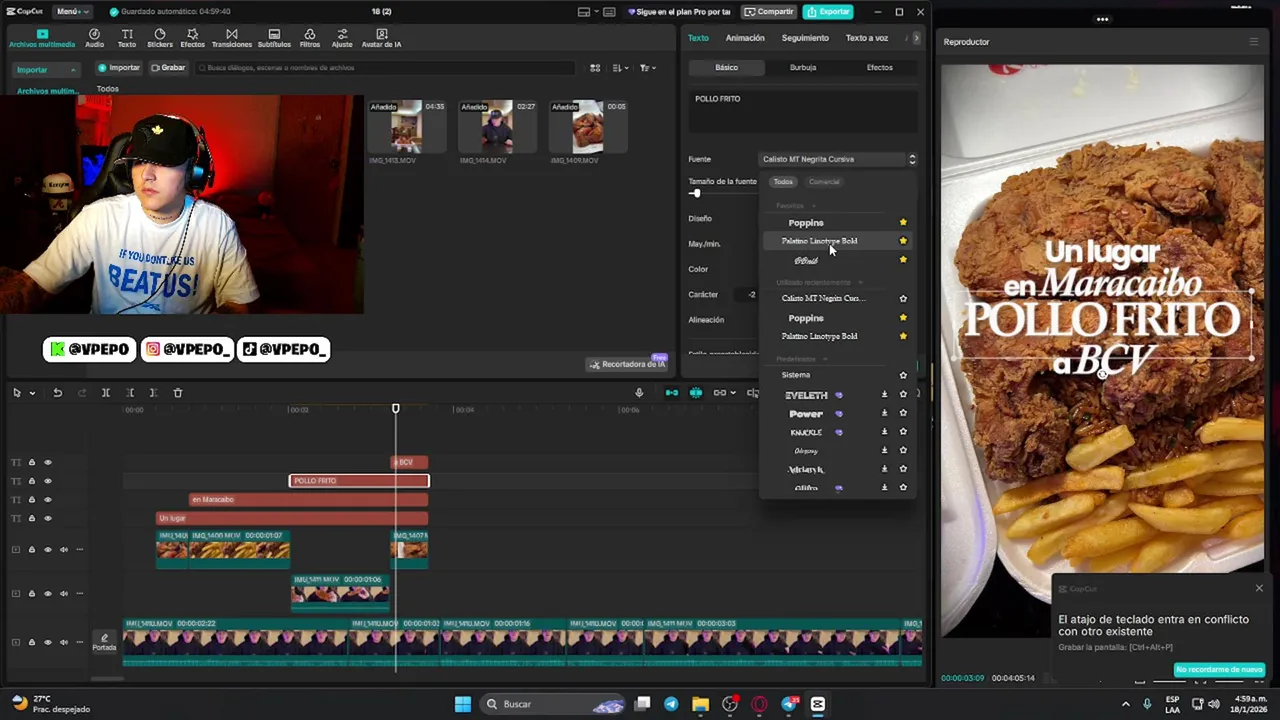The image size is (1280, 720).
Task: Download the Power font
Action: (884, 413)
